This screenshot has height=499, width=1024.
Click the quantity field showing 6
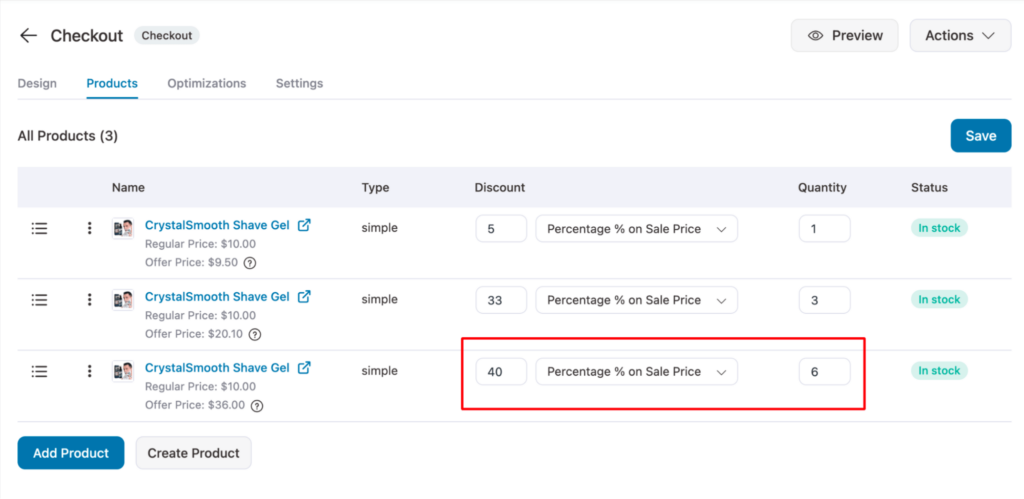(824, 372)
